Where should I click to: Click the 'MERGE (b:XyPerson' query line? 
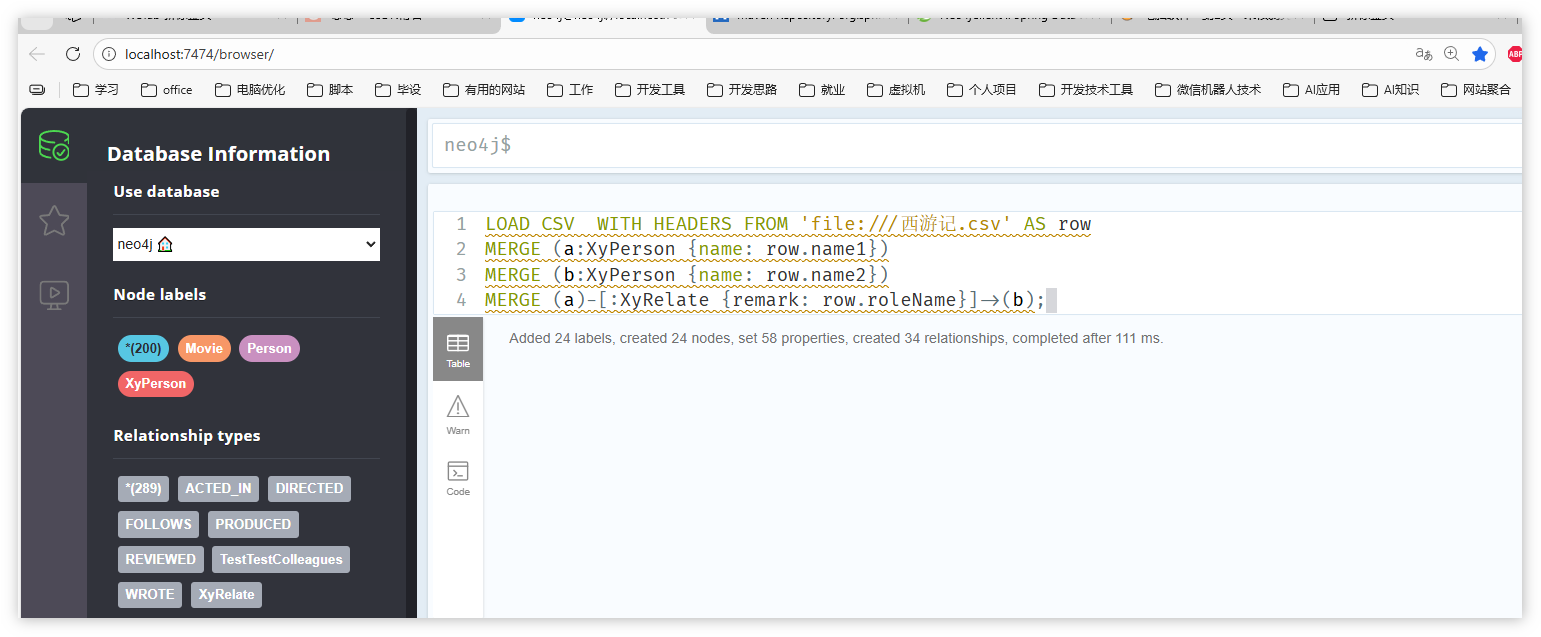tap(687, 275)
